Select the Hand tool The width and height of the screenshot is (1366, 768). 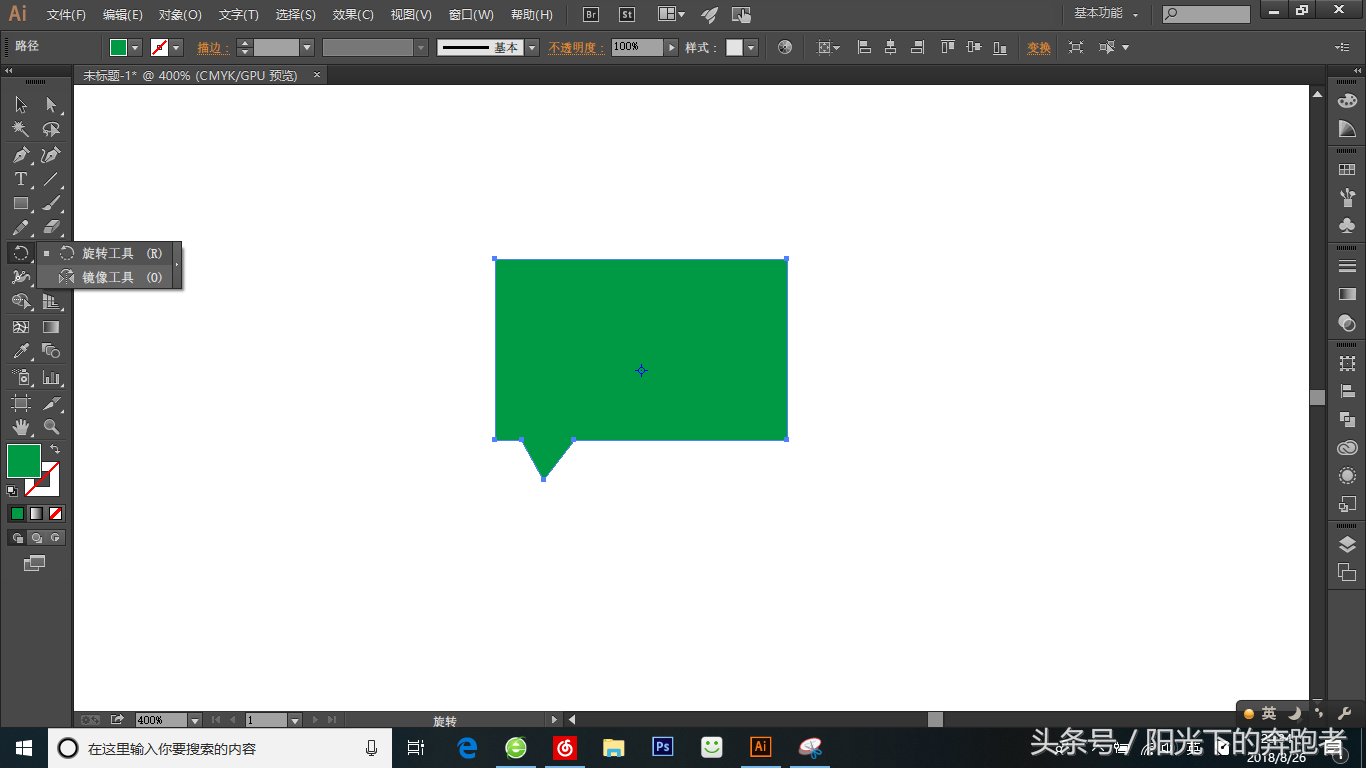pos(20,427)
